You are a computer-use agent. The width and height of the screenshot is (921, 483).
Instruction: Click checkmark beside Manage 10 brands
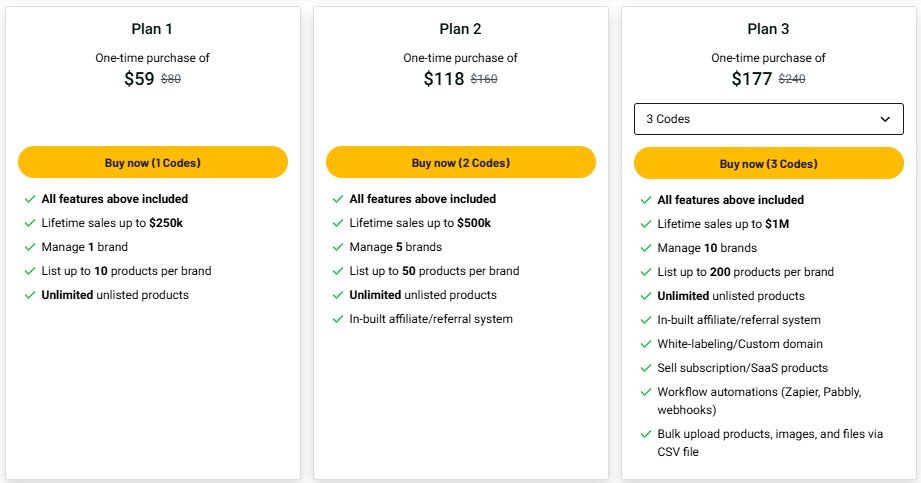(x=646, y=249)
